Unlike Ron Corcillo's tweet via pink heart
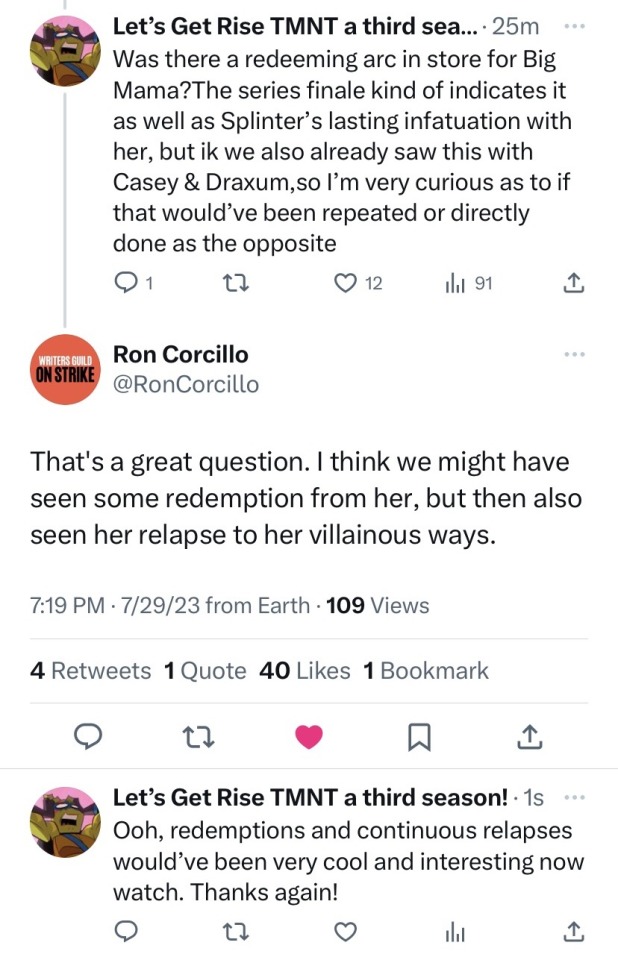The height and width of the screenshot is (960, 618). pos(309,737)
